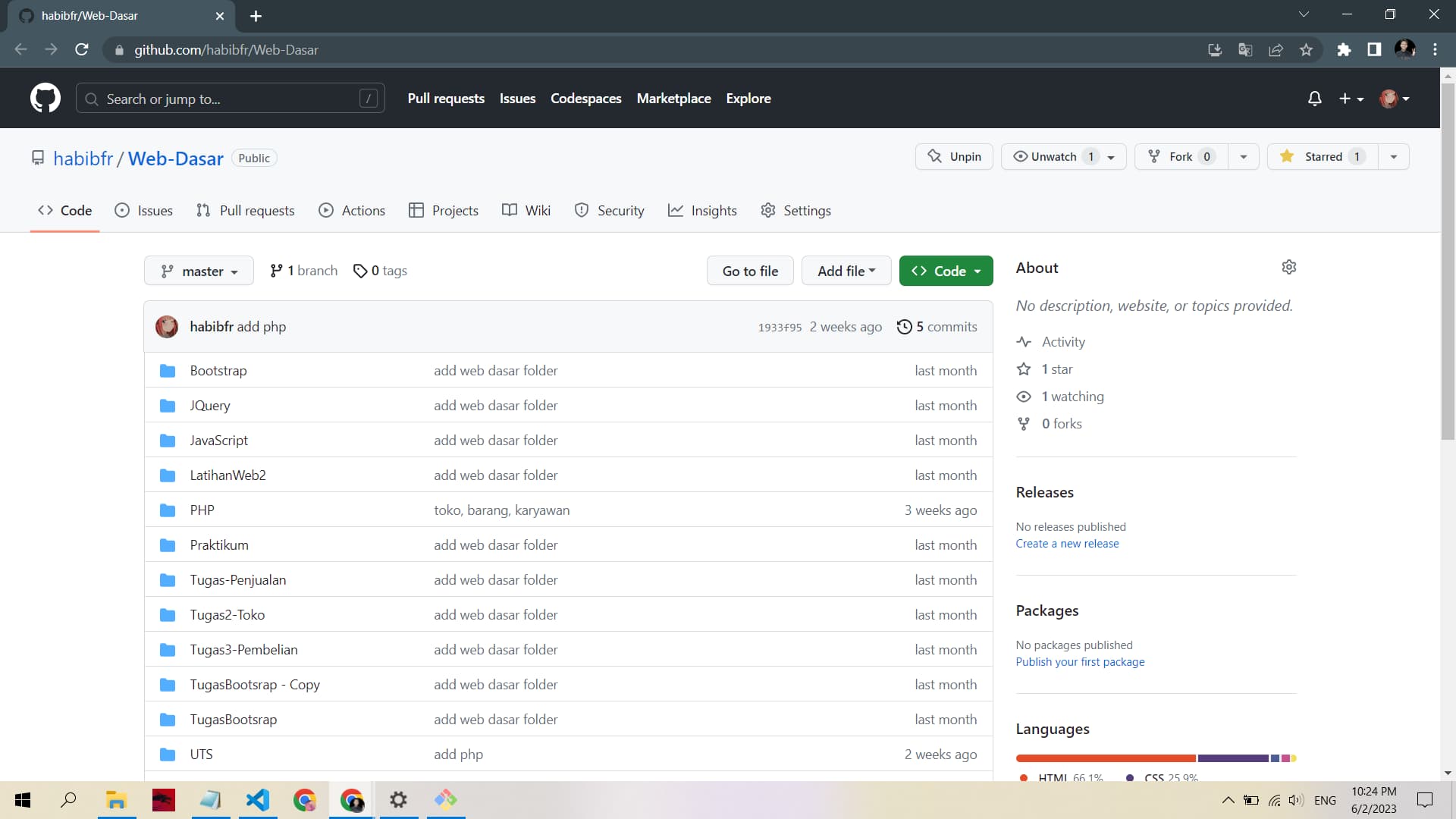This screenshot has width=1456, height=819.
Task: View the 1 branch link
Action: click(303, 271)
